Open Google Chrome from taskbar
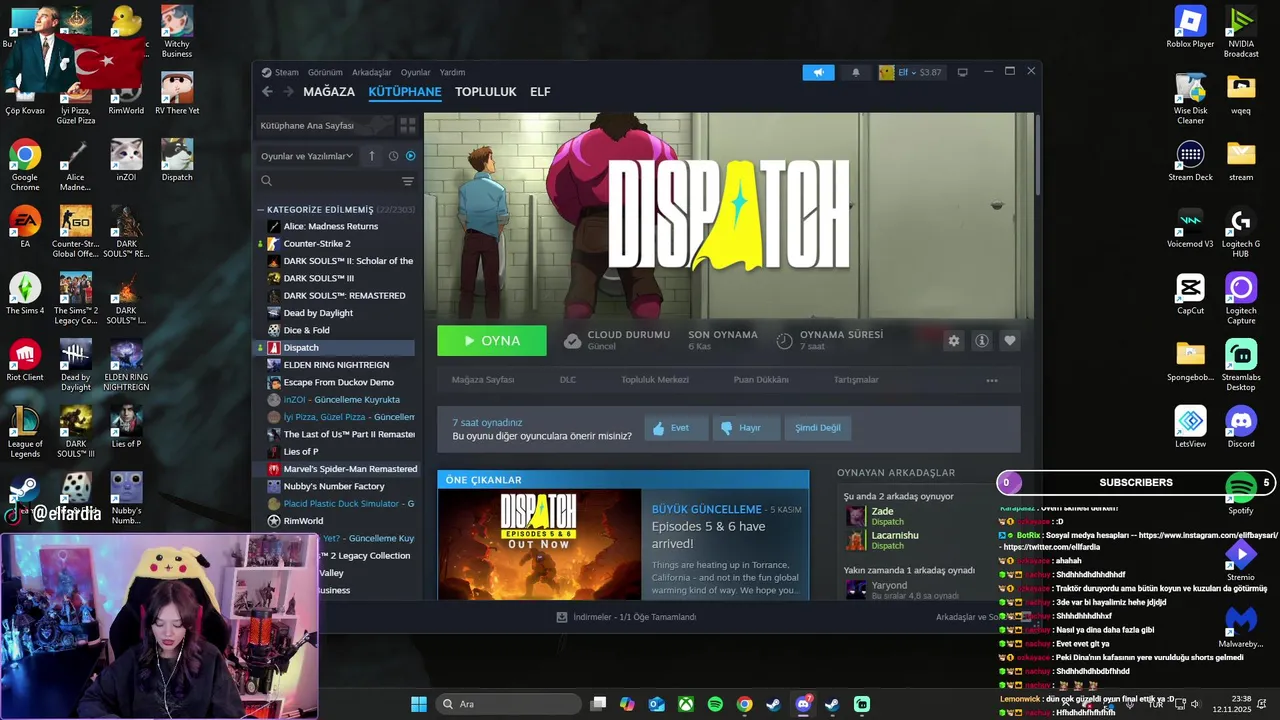The height and width of the screenshot is (720, 1280). [x=744, y=704]
